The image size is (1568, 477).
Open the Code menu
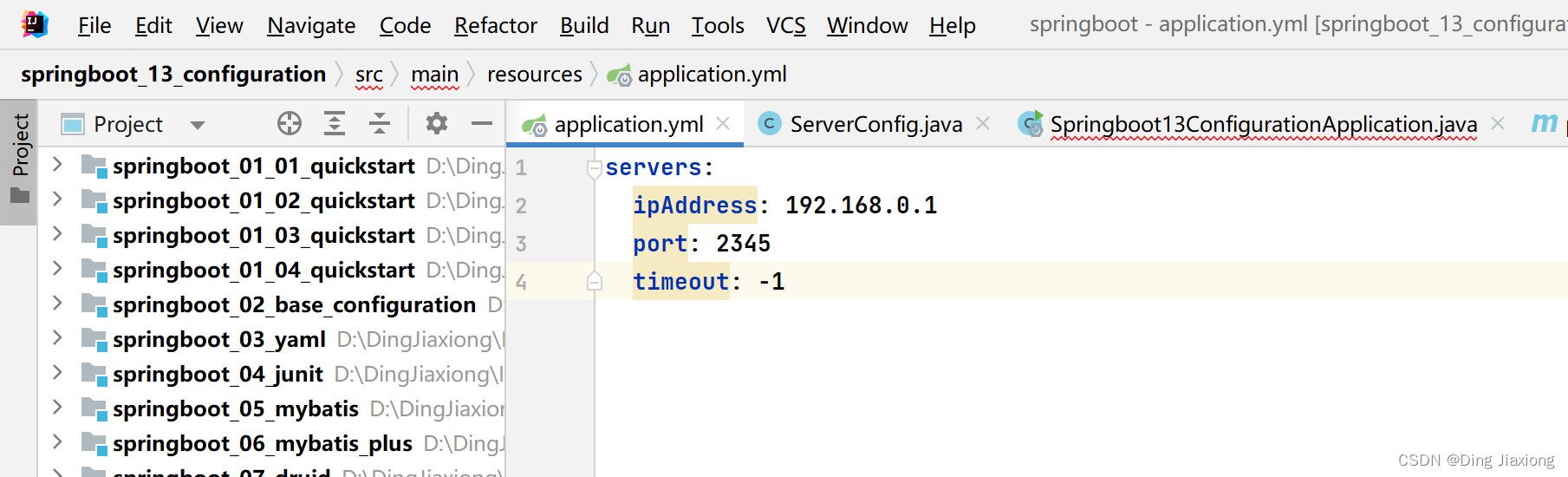405,26
